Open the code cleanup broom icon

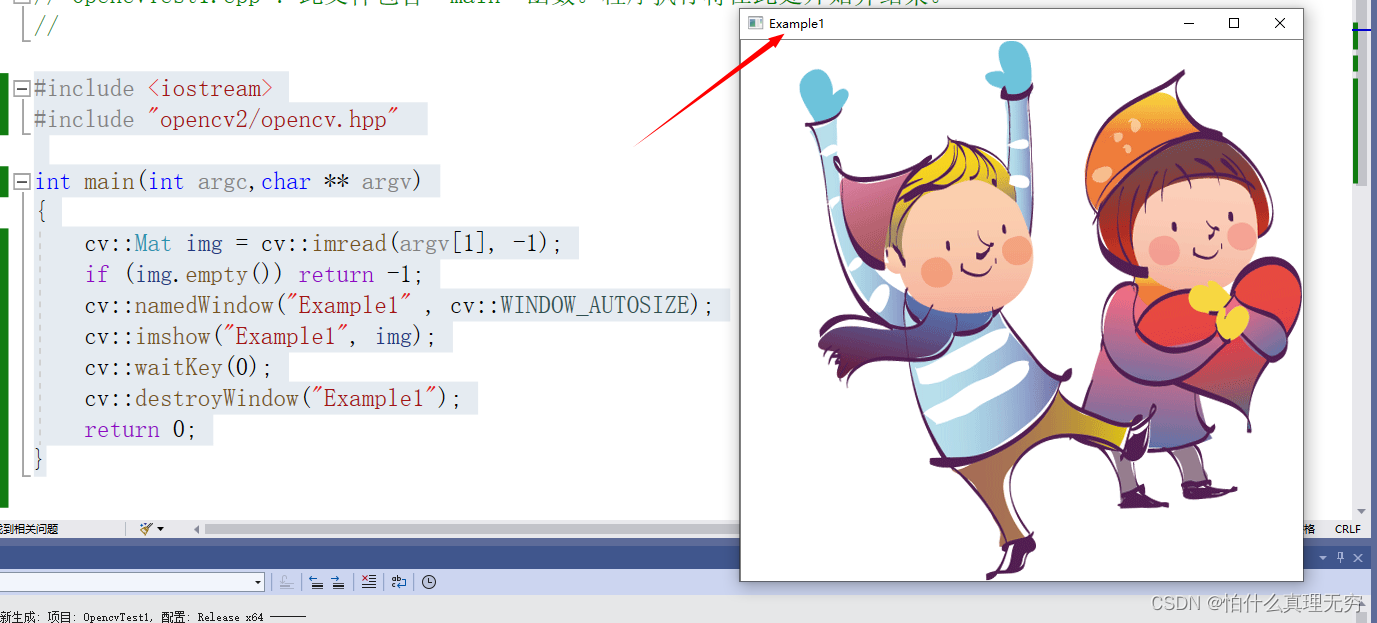click(146, 529)
